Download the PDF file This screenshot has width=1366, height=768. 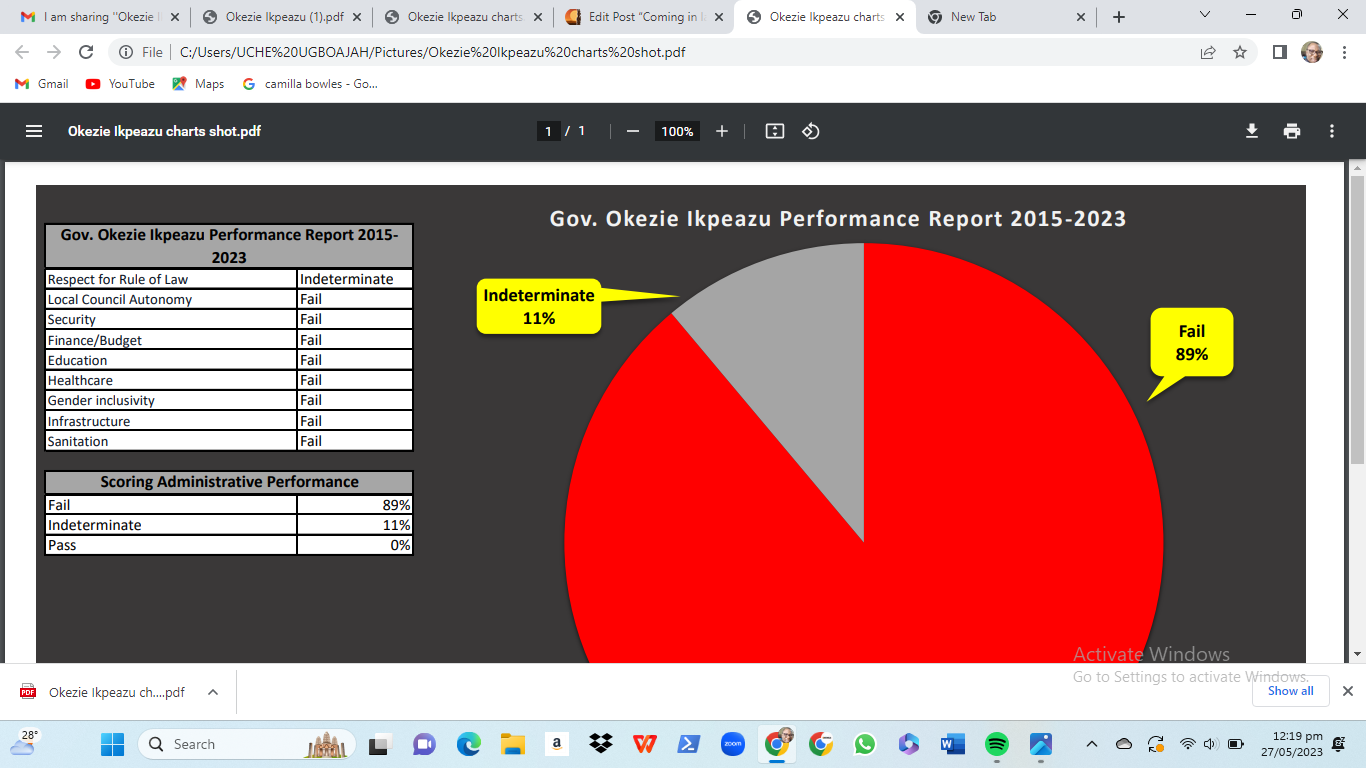[x=1251, y=131]
